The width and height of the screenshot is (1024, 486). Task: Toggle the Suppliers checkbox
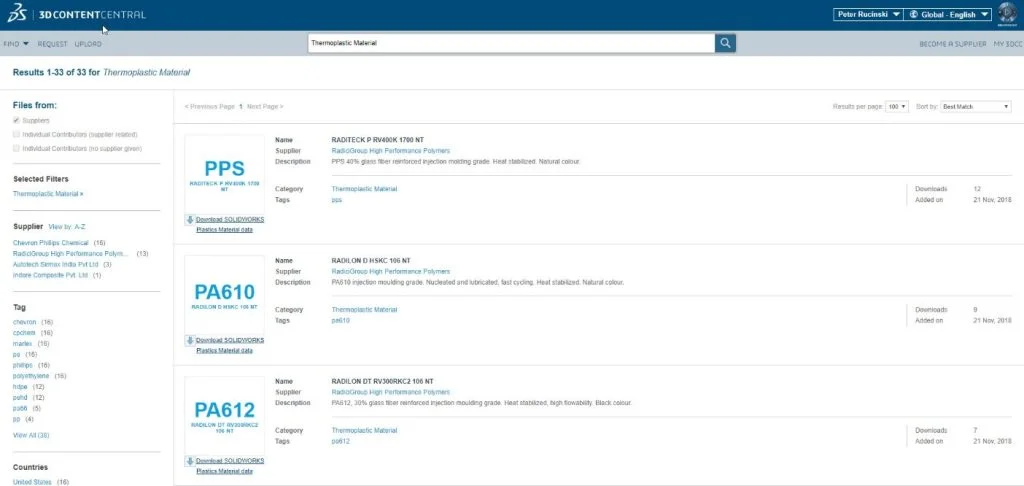16,120
